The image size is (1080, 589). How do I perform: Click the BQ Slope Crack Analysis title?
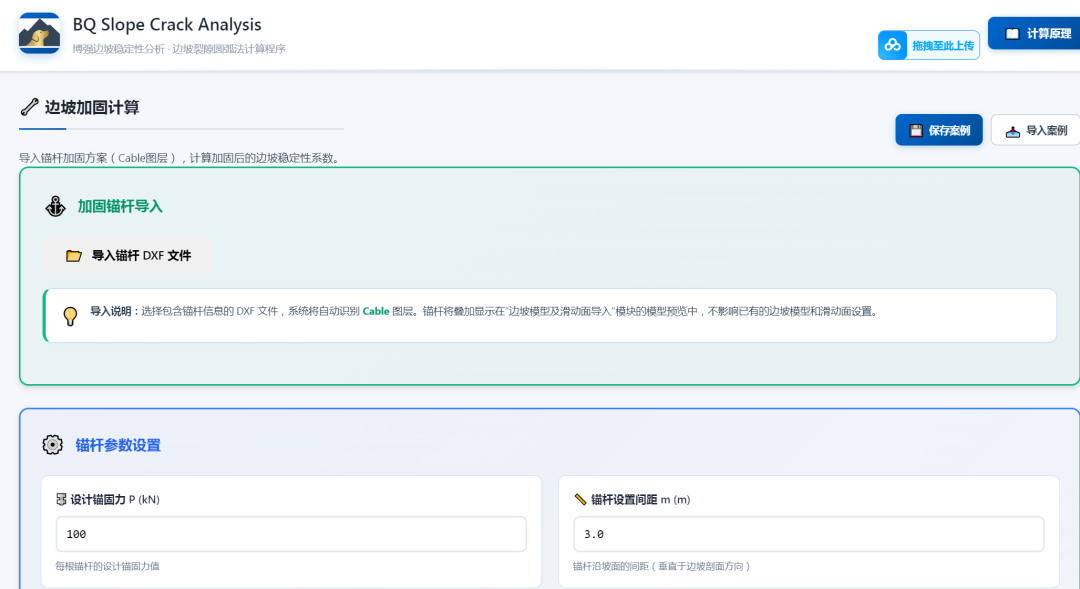[167, 25]
